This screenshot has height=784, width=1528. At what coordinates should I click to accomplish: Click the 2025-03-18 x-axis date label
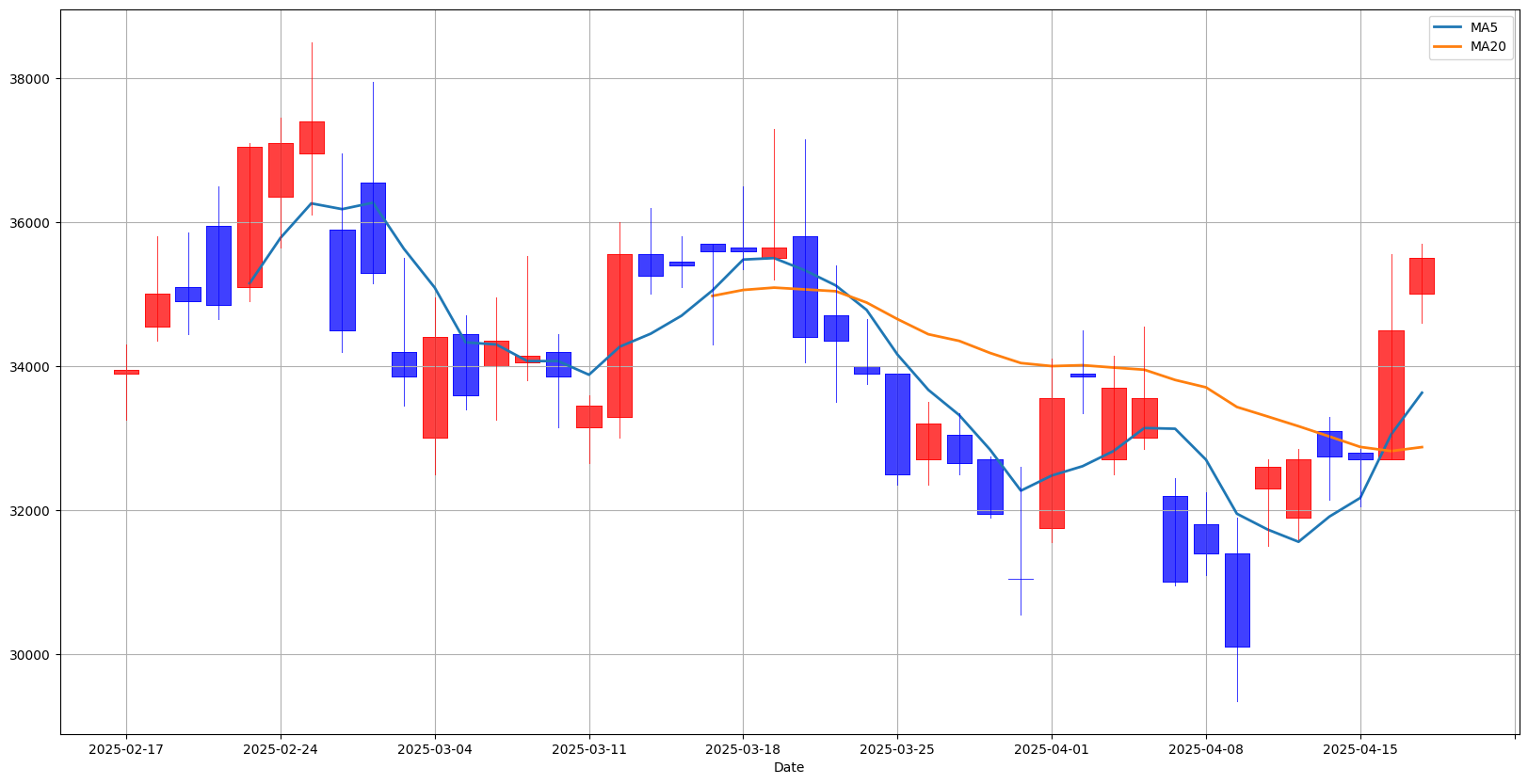tap(743, 750)
